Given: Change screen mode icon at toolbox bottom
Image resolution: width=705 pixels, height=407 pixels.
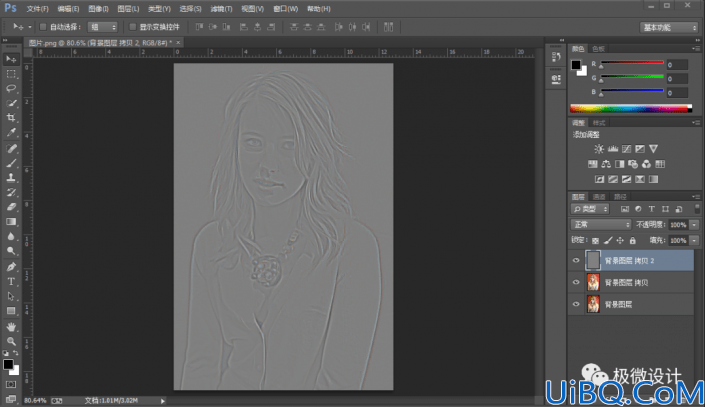Looking at the screenshot, I should 11,399.
